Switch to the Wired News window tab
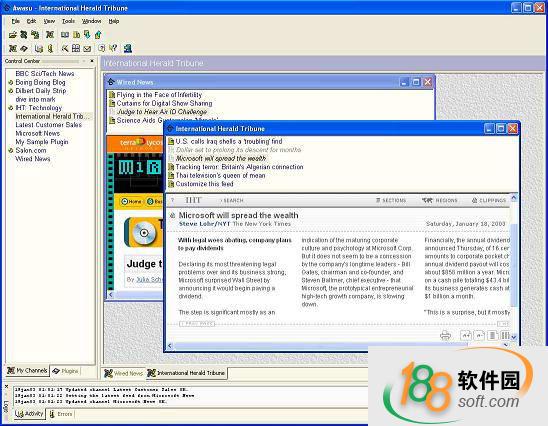 tap(124, 374)
